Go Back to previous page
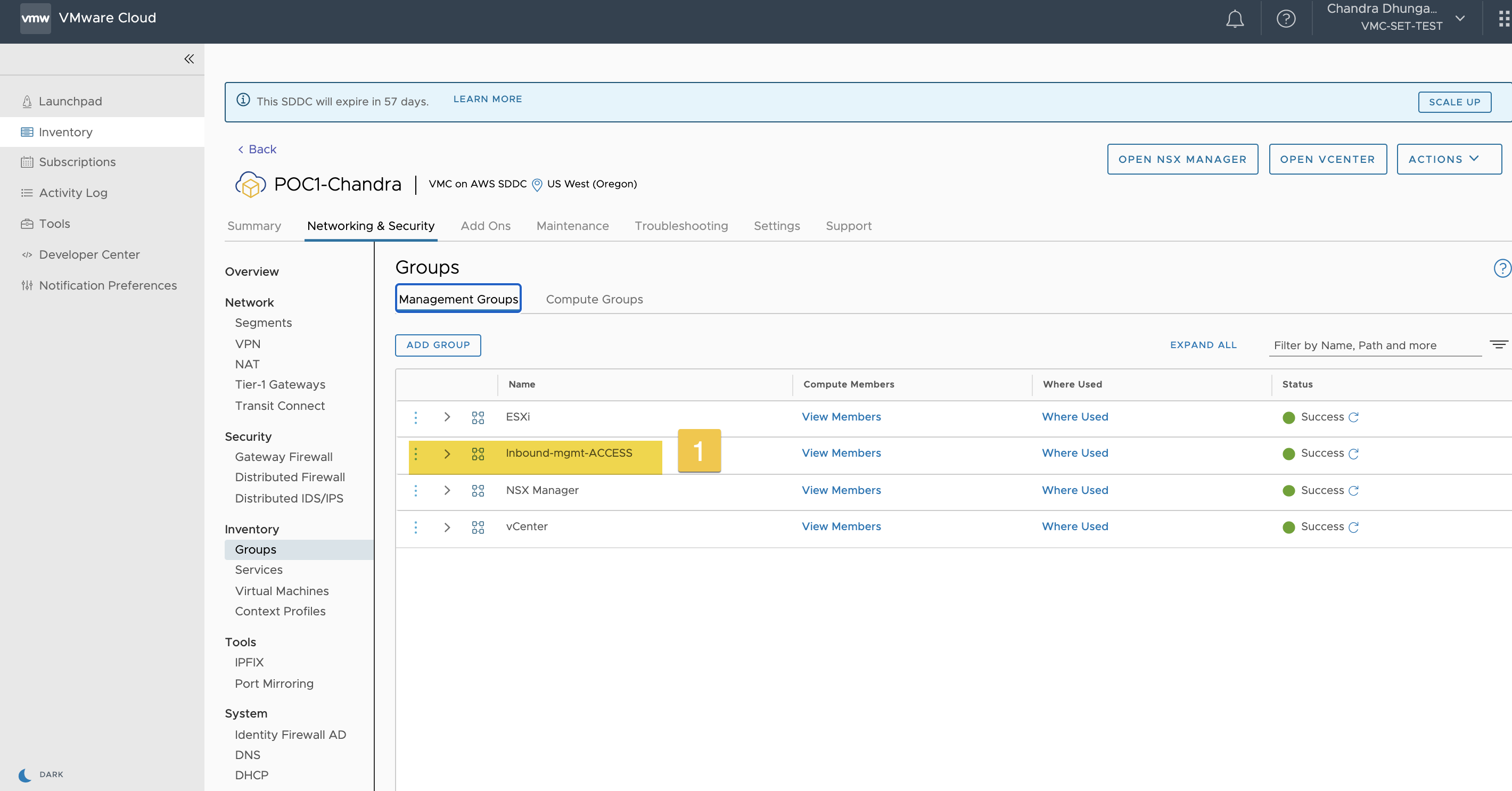Screen dimensions: 1512x791 click(257, 149)
